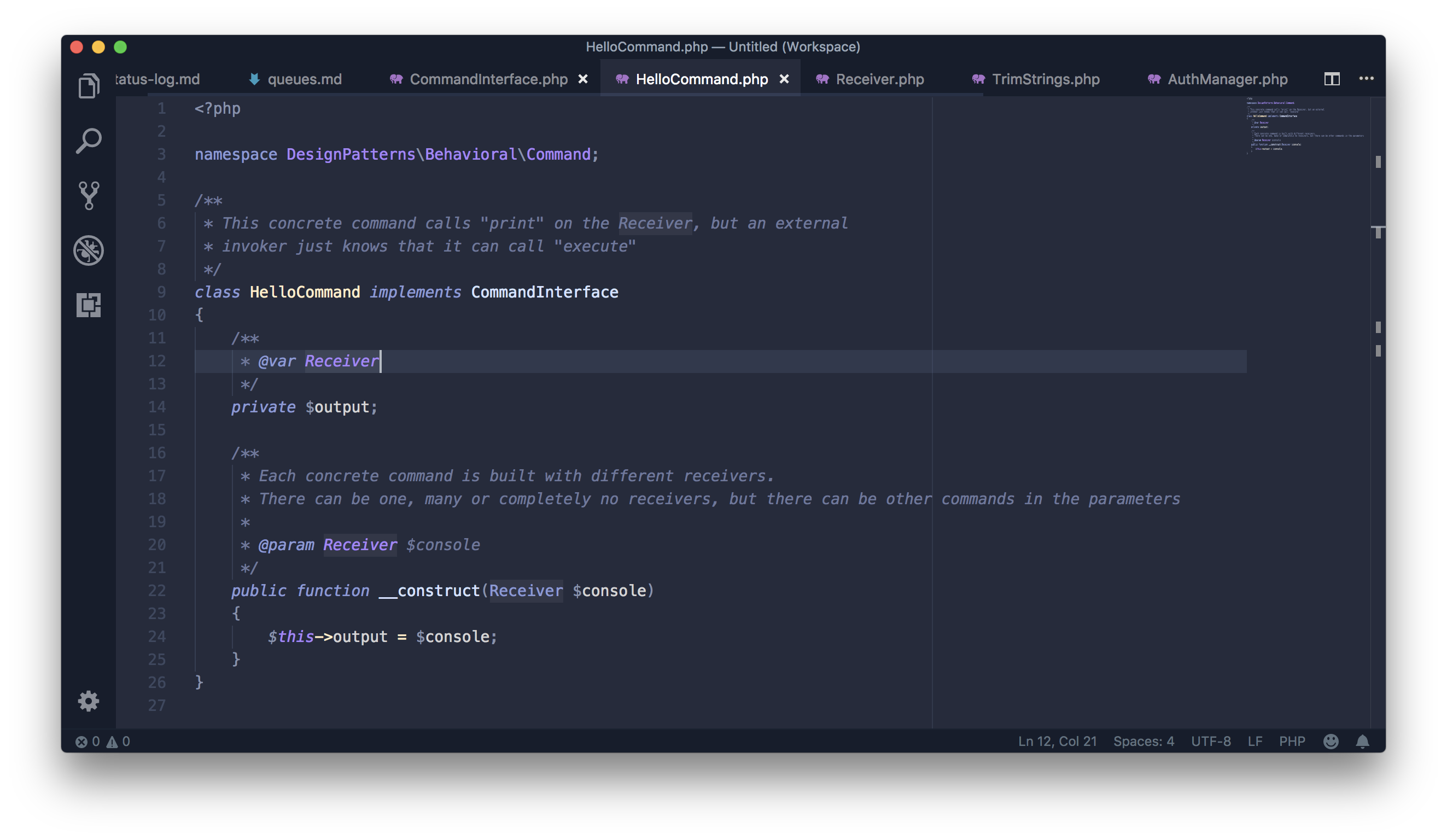Click CommandInterface in class declaration

[544, 292]
